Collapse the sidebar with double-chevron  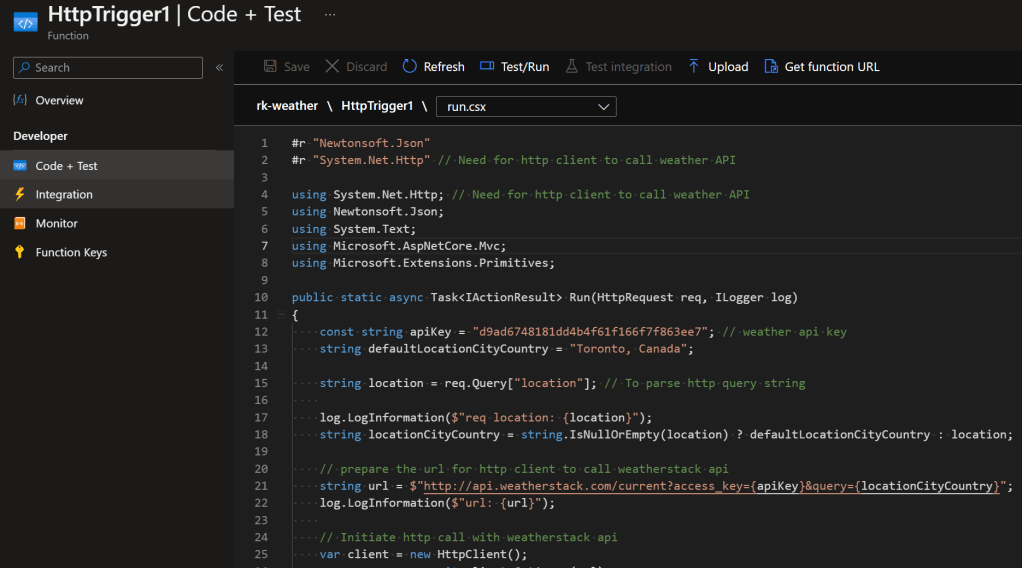[x=219, y=68]
